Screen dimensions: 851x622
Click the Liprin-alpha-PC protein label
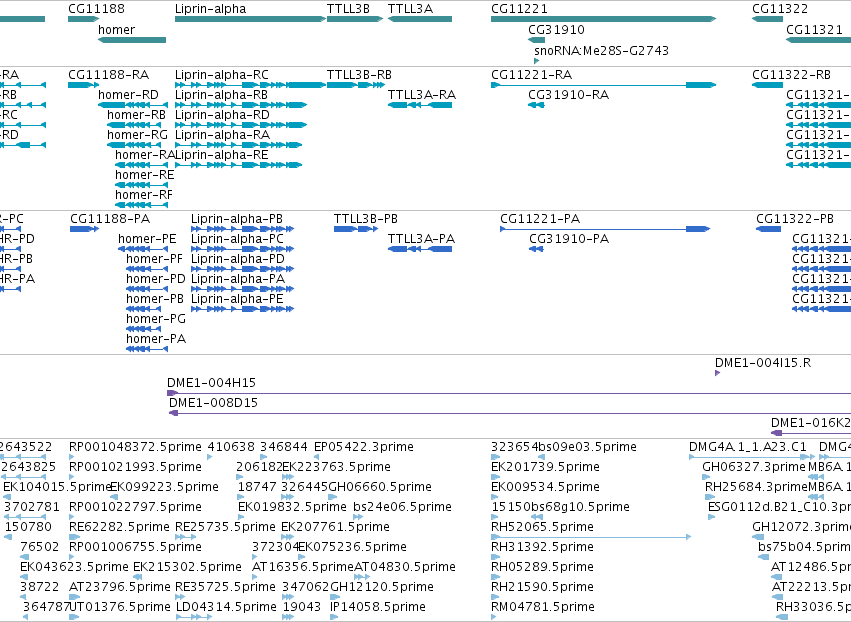pos(237,239)
